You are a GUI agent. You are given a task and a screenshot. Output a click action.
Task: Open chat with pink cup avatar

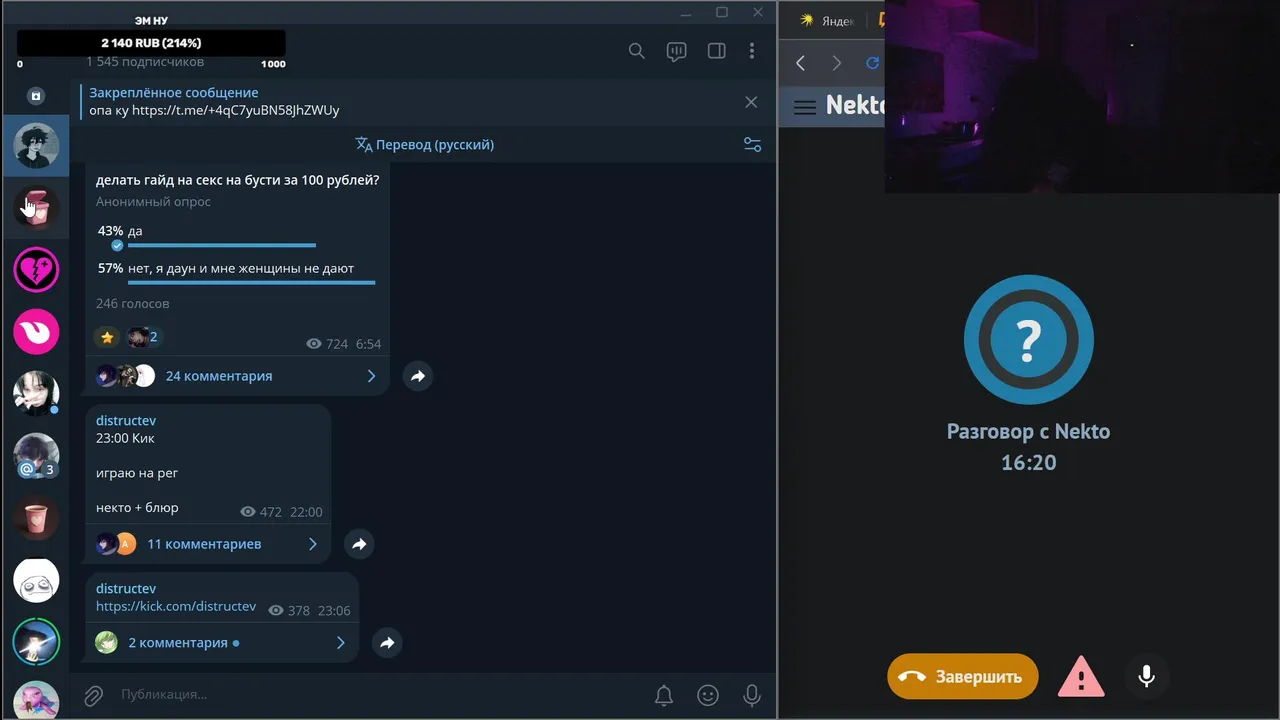pos(36,208)
